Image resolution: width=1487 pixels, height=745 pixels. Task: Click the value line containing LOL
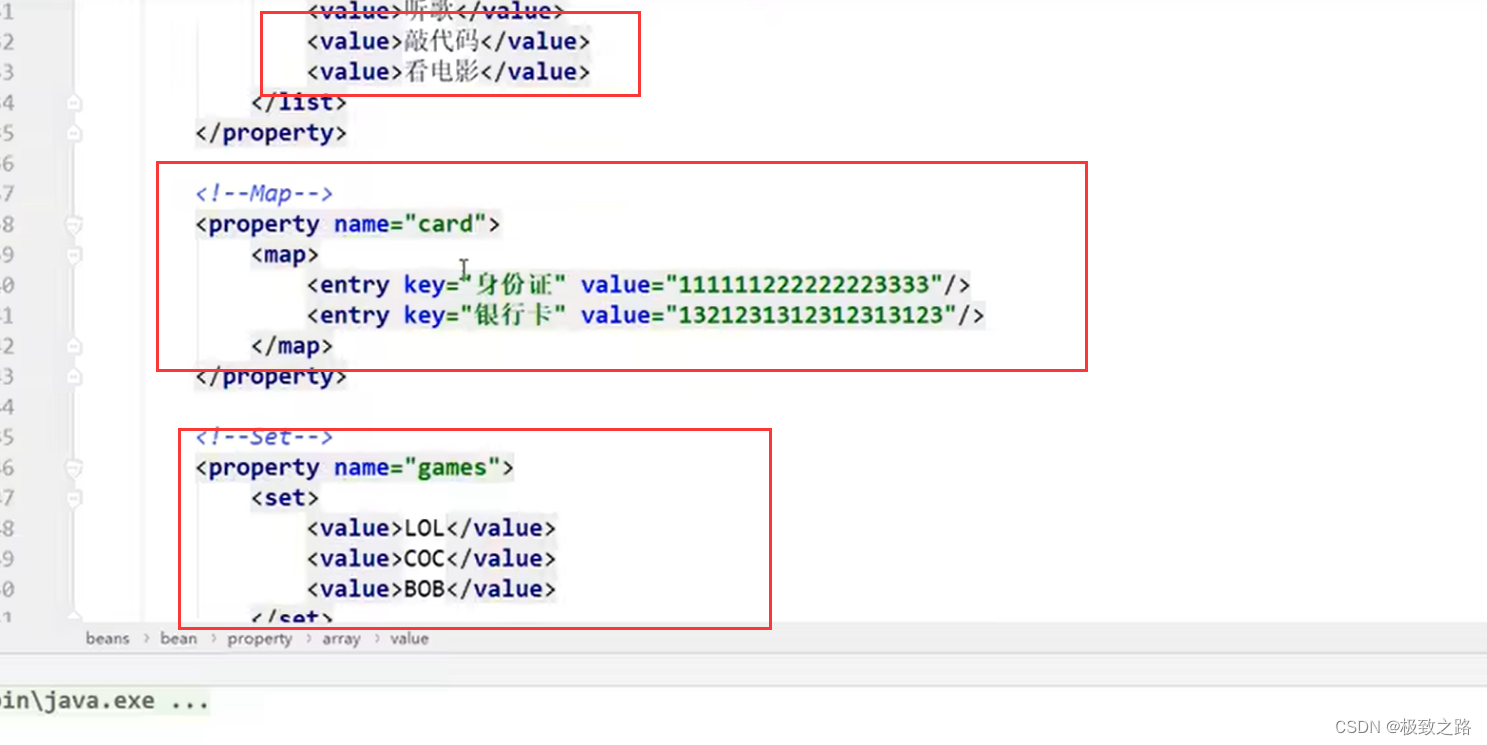431,528
